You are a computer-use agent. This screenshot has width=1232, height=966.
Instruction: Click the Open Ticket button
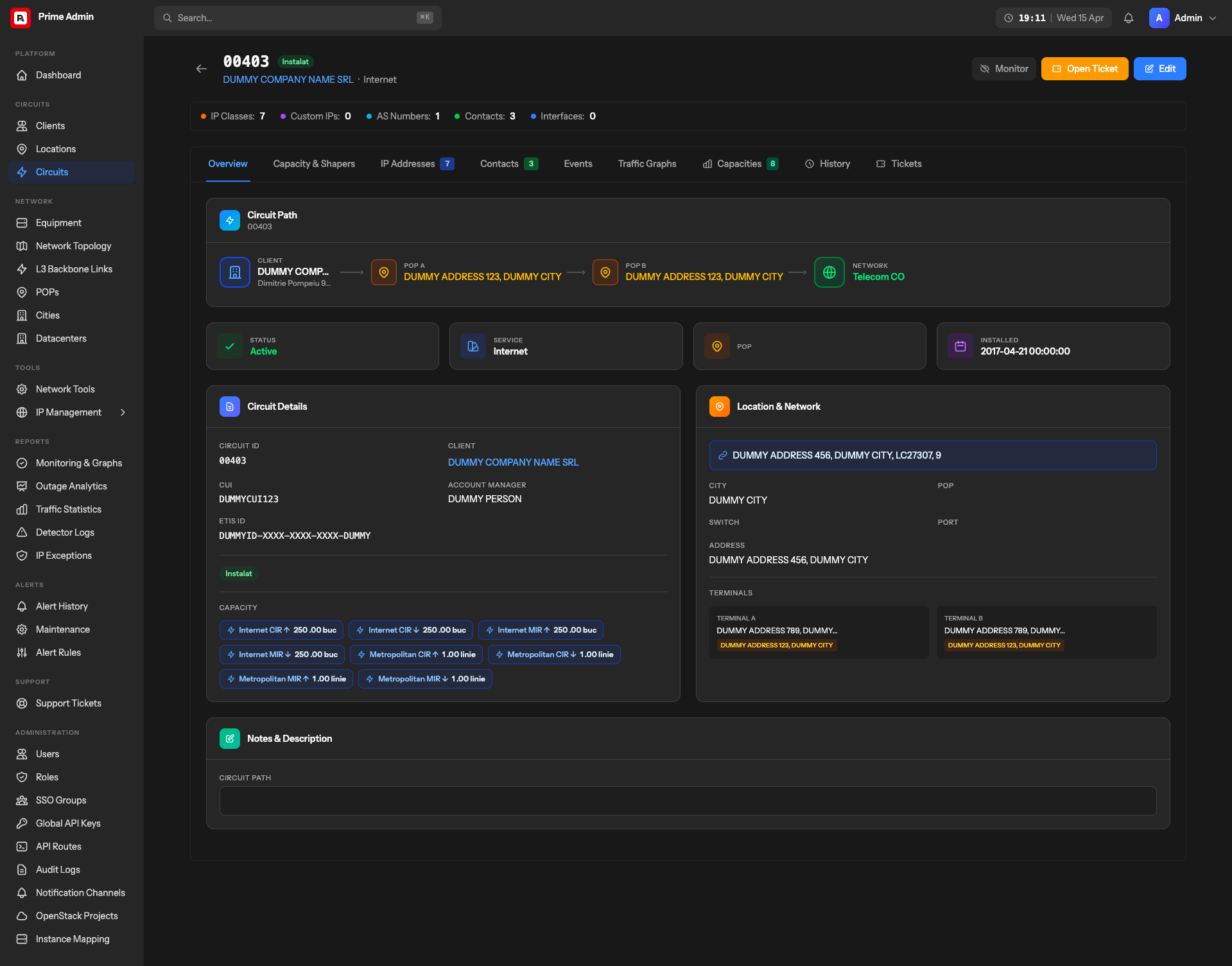(1084, 68)
